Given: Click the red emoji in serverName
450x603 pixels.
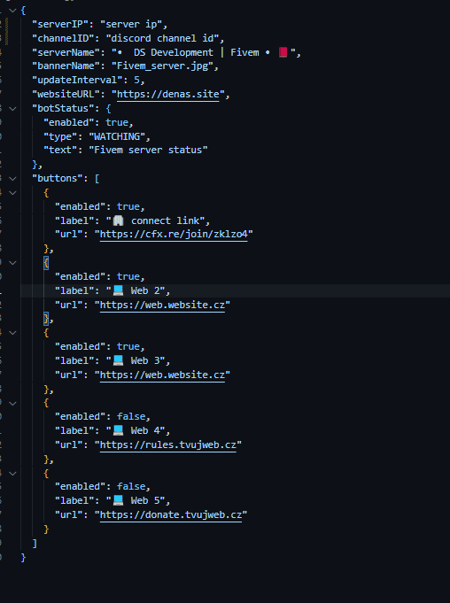Looking at the screenshot, I should pos(283,52).
